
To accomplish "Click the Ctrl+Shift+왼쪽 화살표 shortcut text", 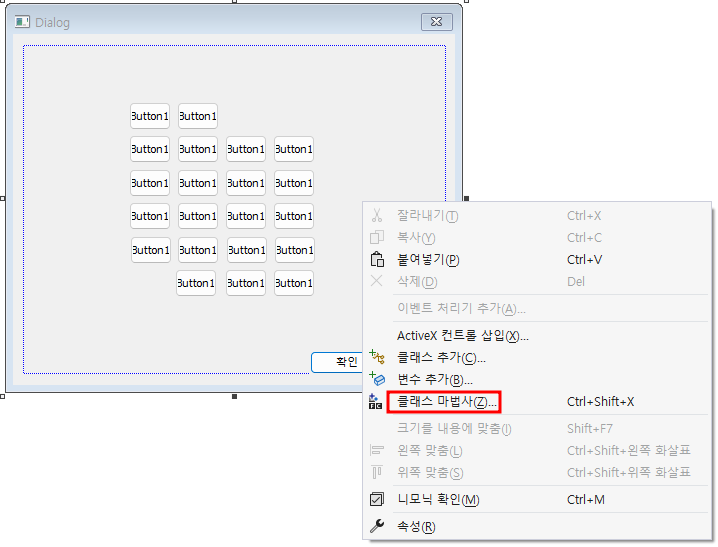I will pyautogui.click(x=629, y=450).
